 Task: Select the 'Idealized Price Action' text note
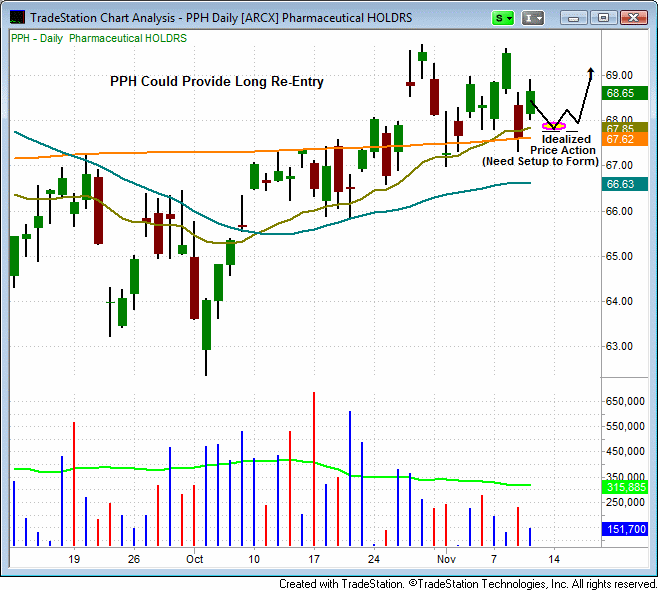[562, 144]
